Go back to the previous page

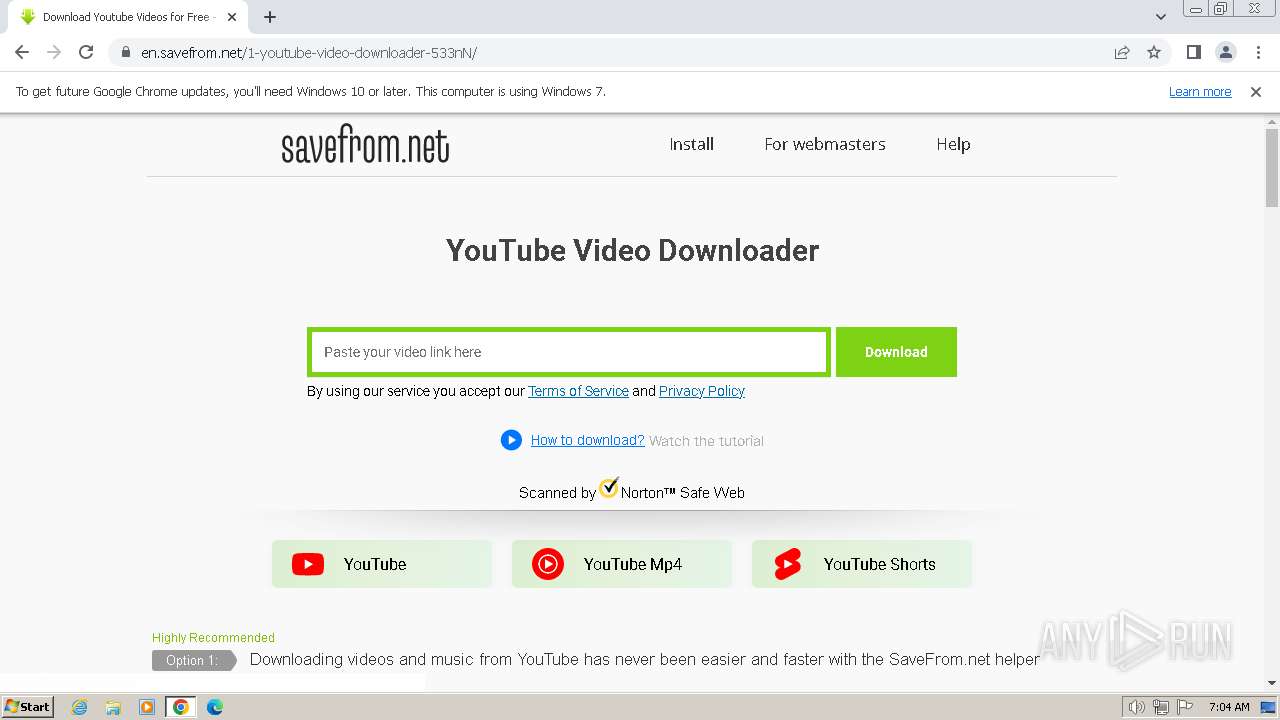tap(22, 52)
